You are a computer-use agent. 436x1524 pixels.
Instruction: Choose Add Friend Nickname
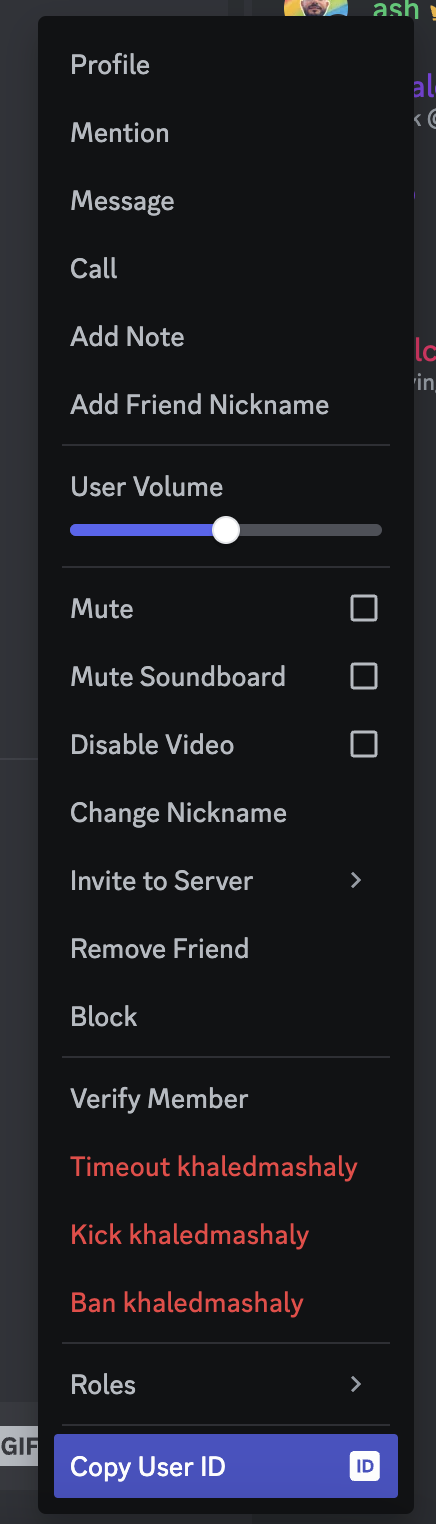point(226,405)
